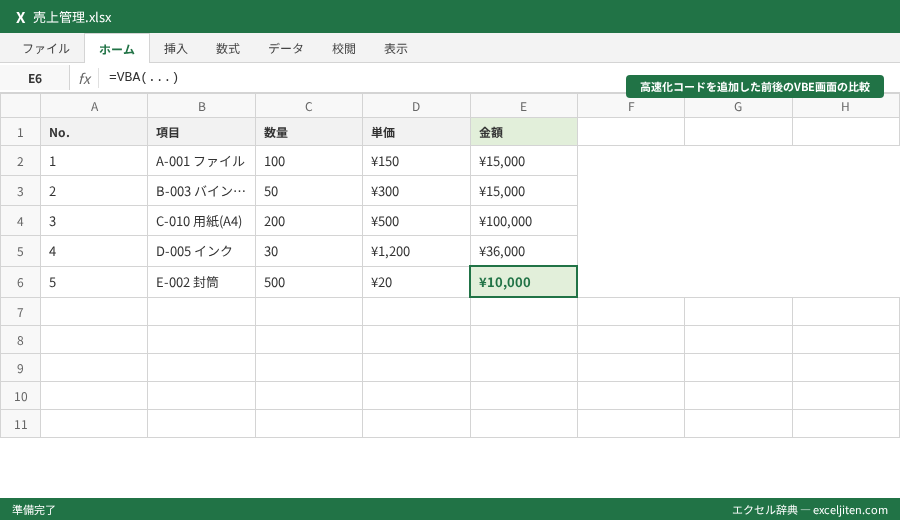Viewport: 900px width, 520px height.
Task: Click the fx insert function icon
Action: pos(84,78)
